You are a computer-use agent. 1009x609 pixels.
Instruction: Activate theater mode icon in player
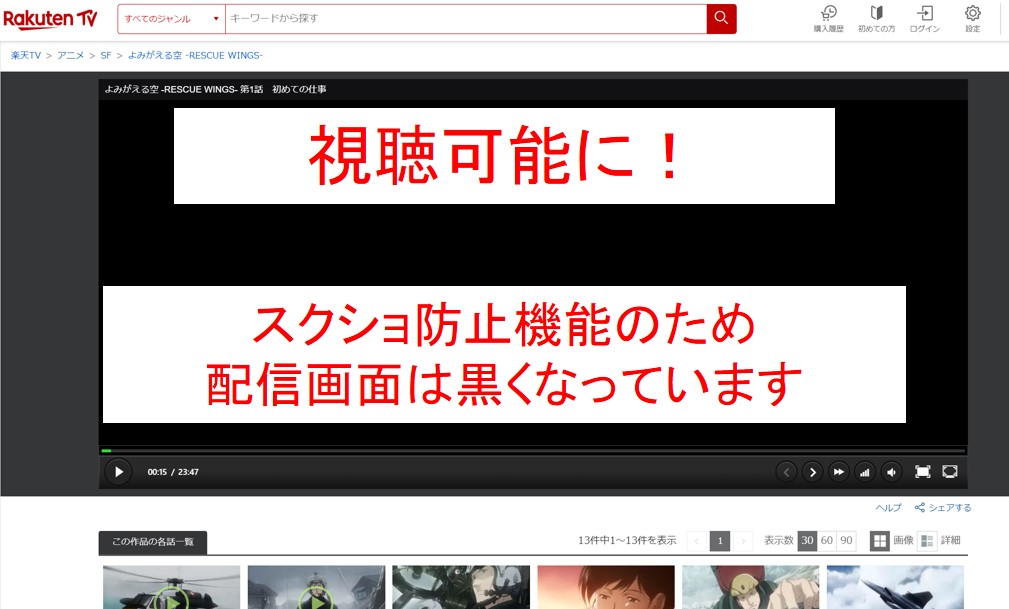click(x=948, y=471)
